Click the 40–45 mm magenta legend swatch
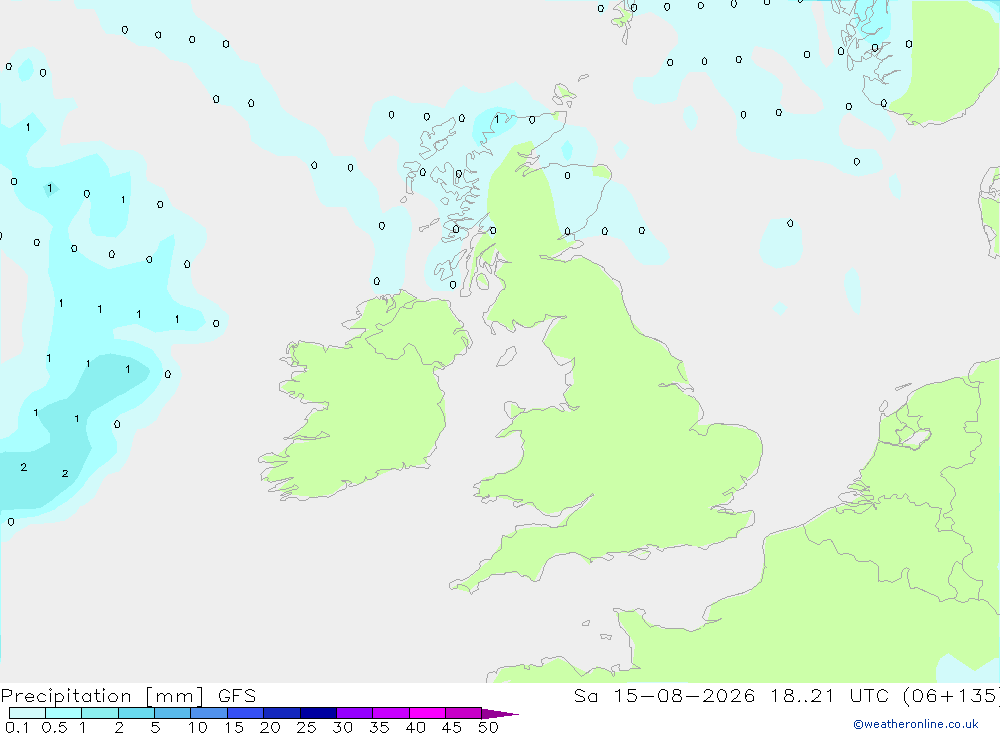 click(427, 713)
